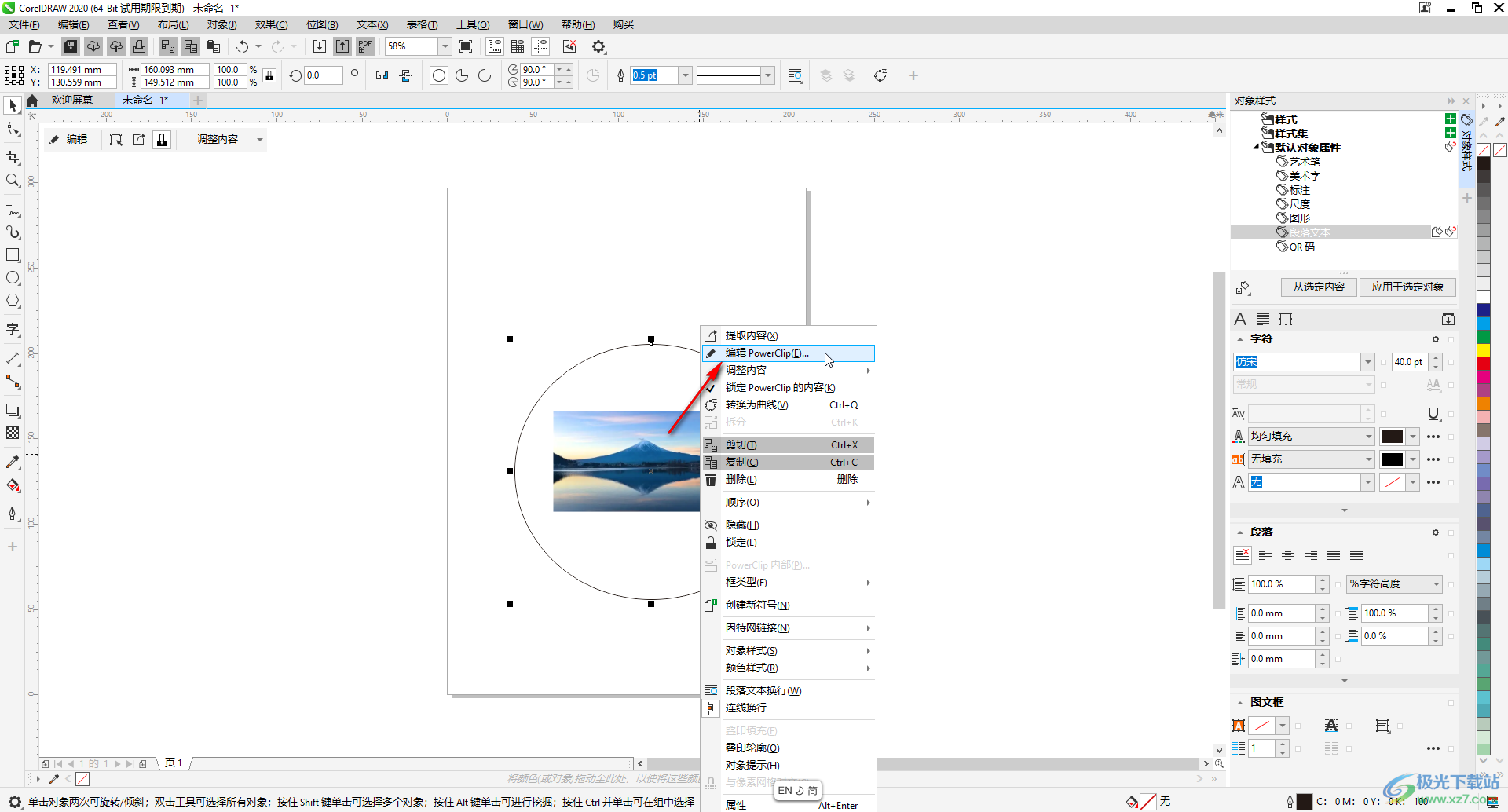Click the Wrap text icon in property bar
This screenshot has height=812, width=1508.
(796, 75)
